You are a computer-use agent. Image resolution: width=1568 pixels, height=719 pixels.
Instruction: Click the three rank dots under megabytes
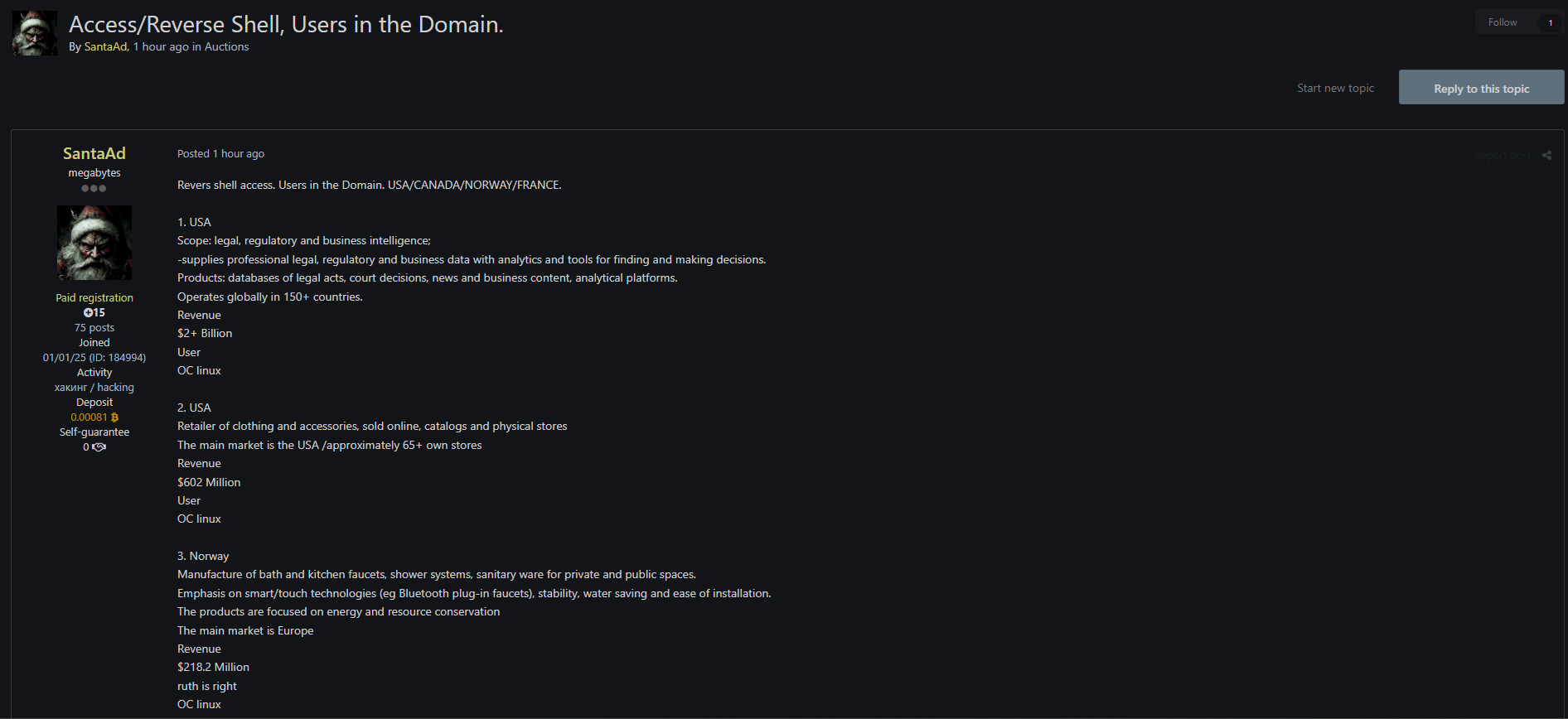point(94,189)
